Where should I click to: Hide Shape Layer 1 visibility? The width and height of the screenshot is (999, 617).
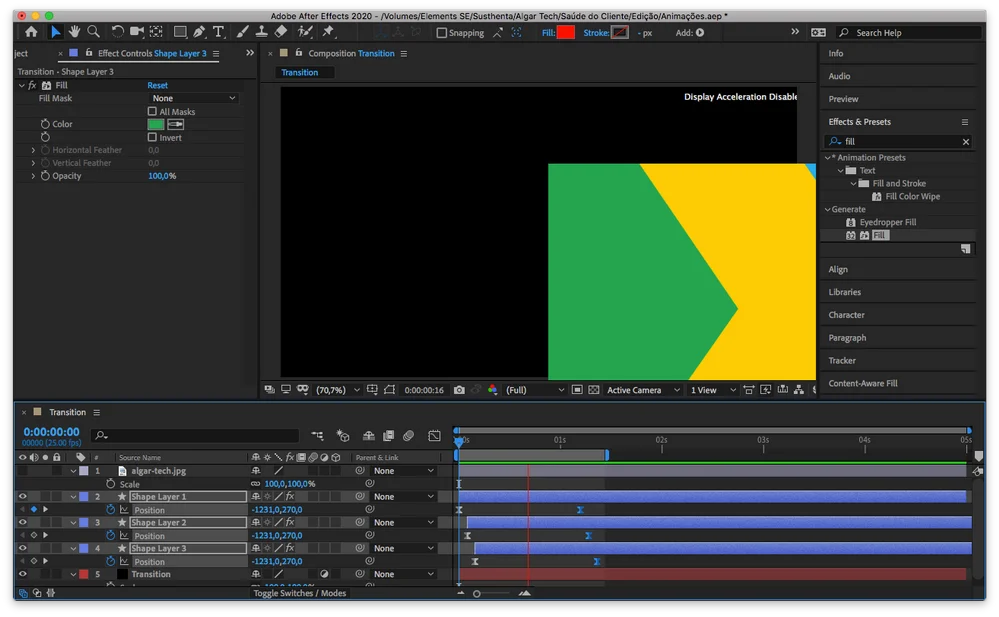23,496
